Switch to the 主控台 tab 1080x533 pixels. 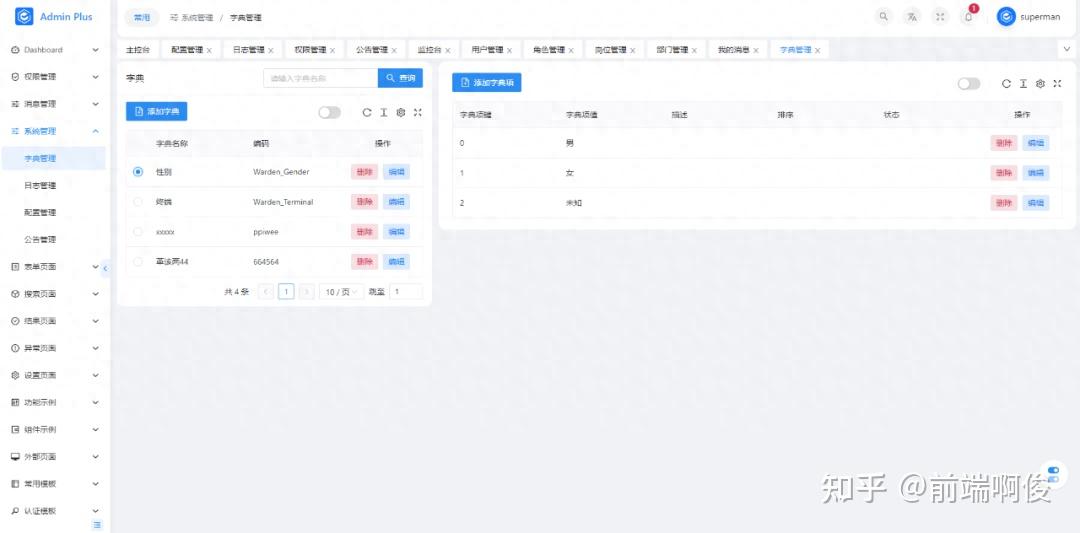[x=138, y=50]
